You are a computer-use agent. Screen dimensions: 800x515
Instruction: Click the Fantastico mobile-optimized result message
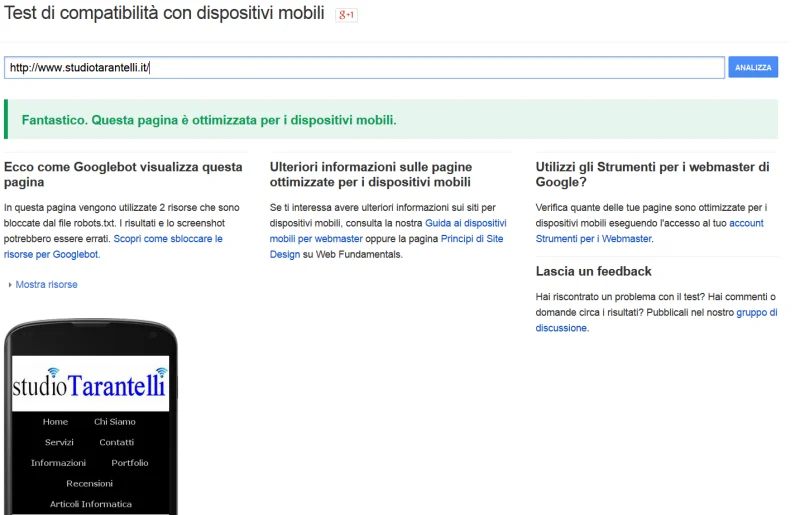pyautogui.click(x=391, y=119)
